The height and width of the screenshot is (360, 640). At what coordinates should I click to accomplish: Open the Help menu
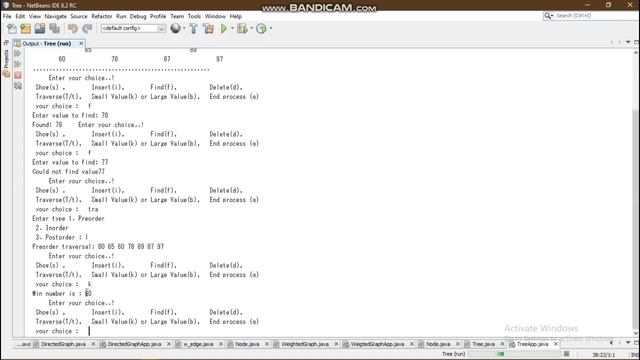point(236,16)
